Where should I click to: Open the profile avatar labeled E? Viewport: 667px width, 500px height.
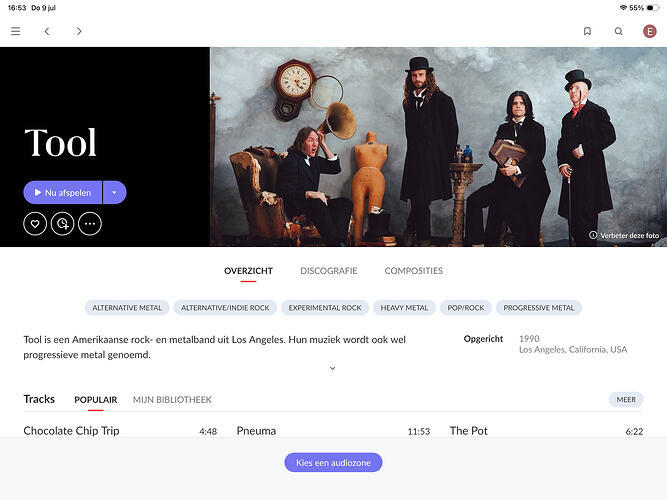click(650, 31)
